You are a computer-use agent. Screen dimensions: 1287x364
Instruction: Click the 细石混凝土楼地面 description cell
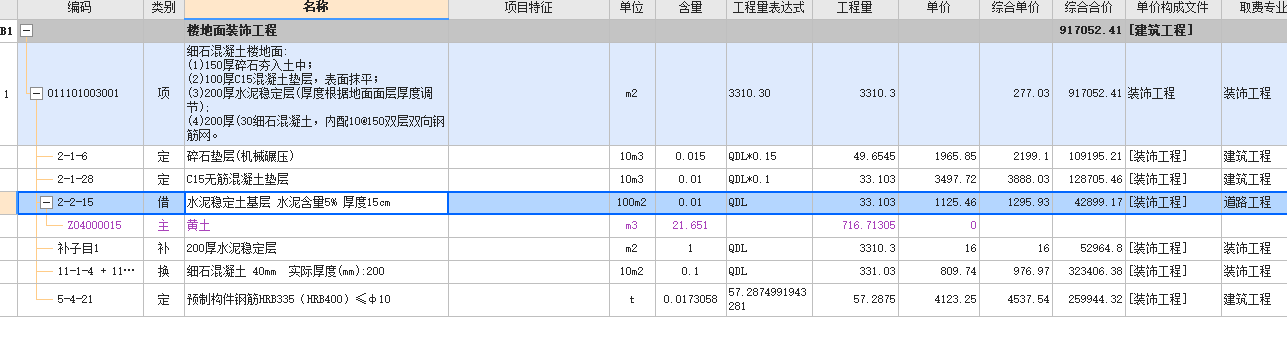tap(316, 94)
